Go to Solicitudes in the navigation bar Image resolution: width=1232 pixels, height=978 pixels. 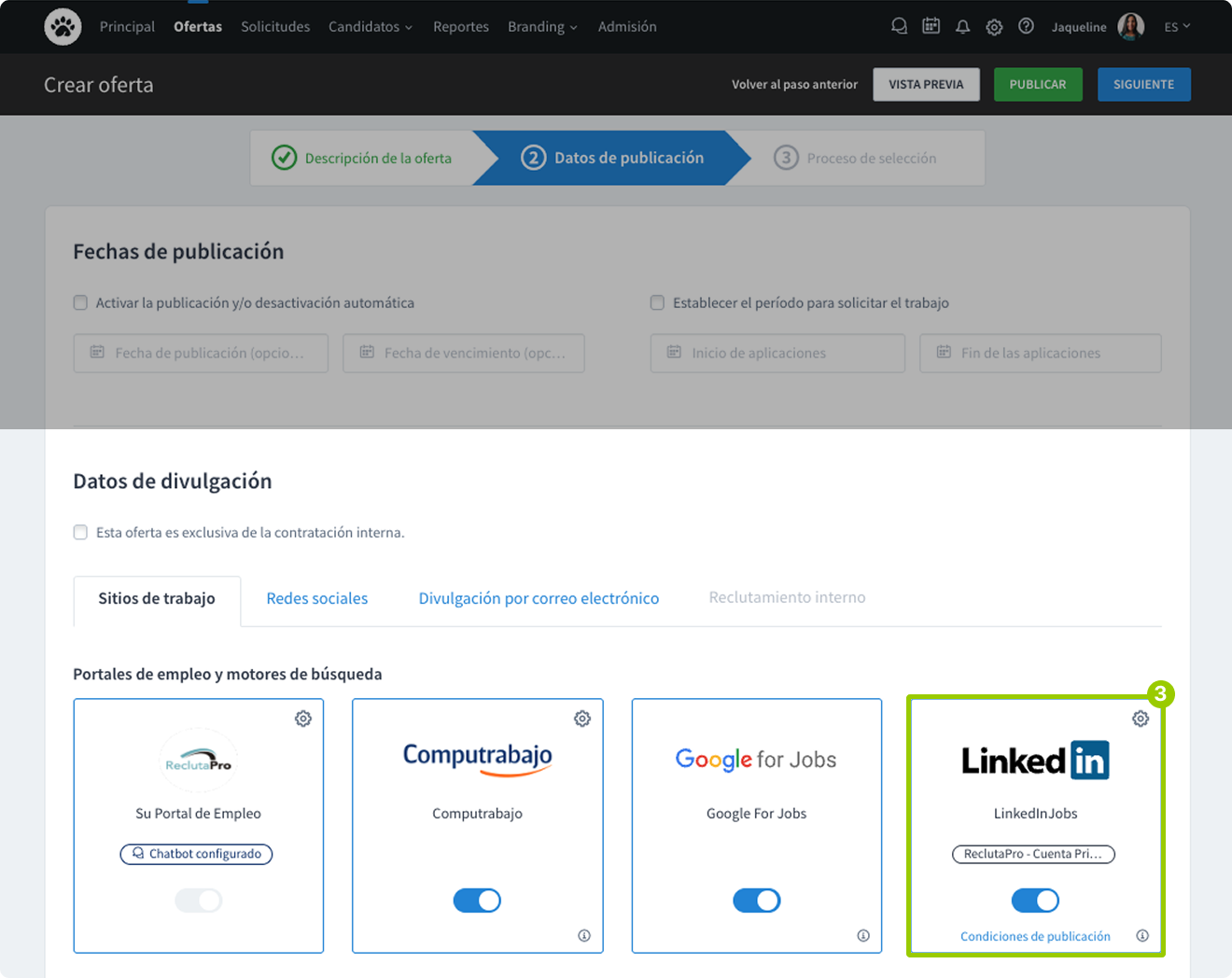275,26
